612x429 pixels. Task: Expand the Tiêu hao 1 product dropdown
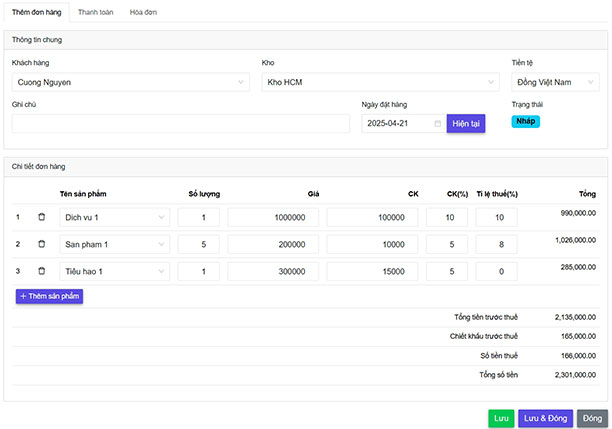click(x=114, y=271)
